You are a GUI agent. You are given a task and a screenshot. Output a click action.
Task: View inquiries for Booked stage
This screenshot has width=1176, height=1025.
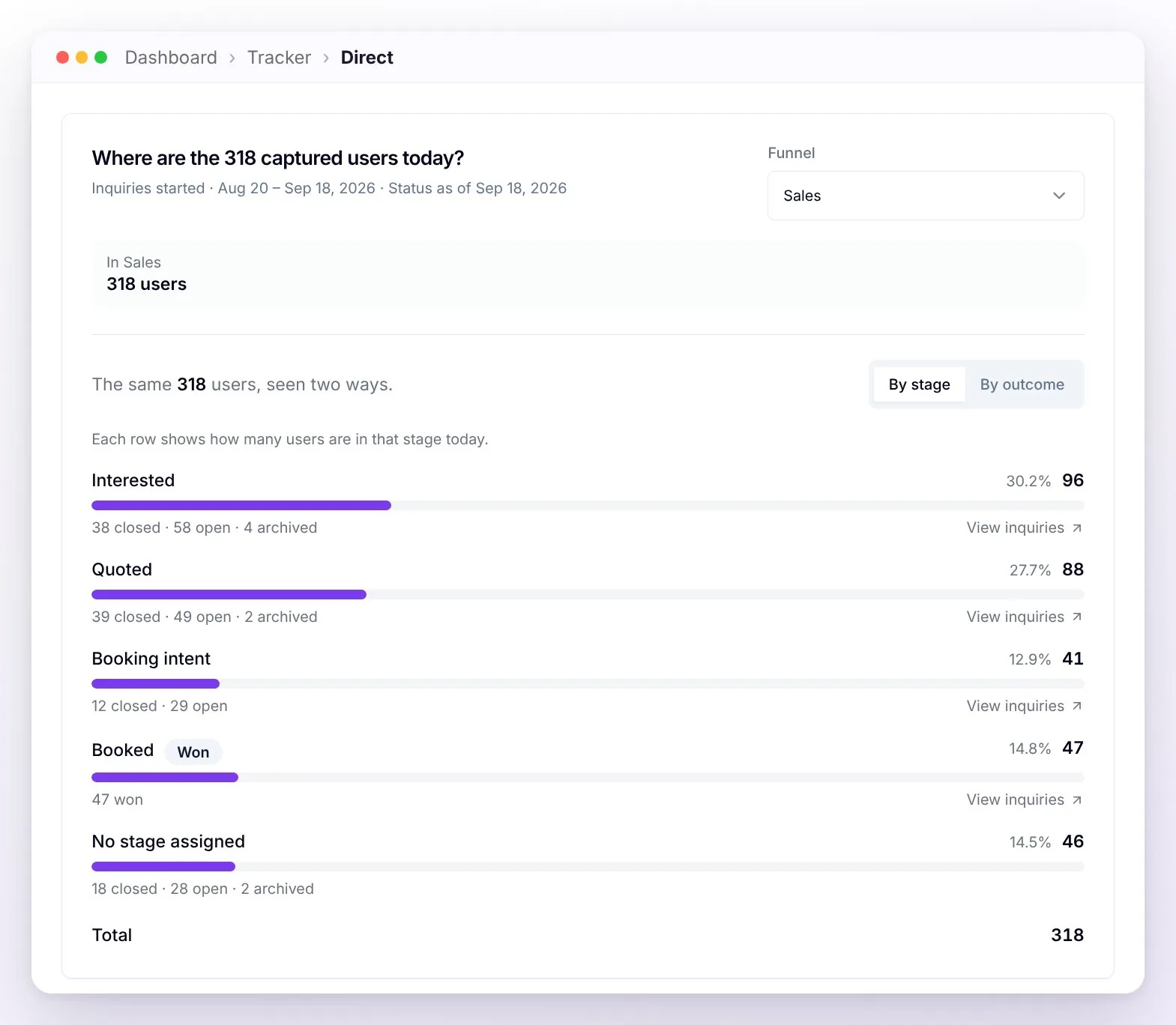[1024, 799]
